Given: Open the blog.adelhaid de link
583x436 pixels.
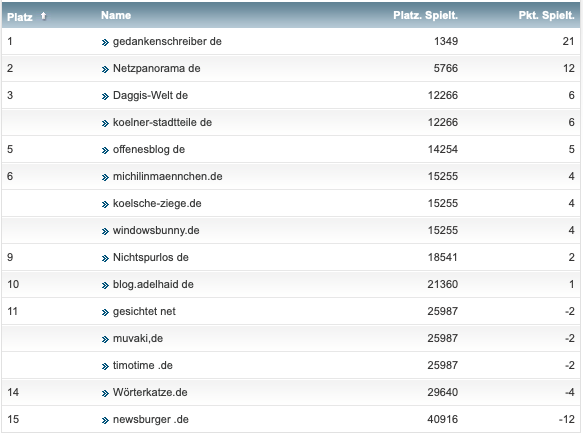Looking at the screenshot, I should (x=153, y=284).
